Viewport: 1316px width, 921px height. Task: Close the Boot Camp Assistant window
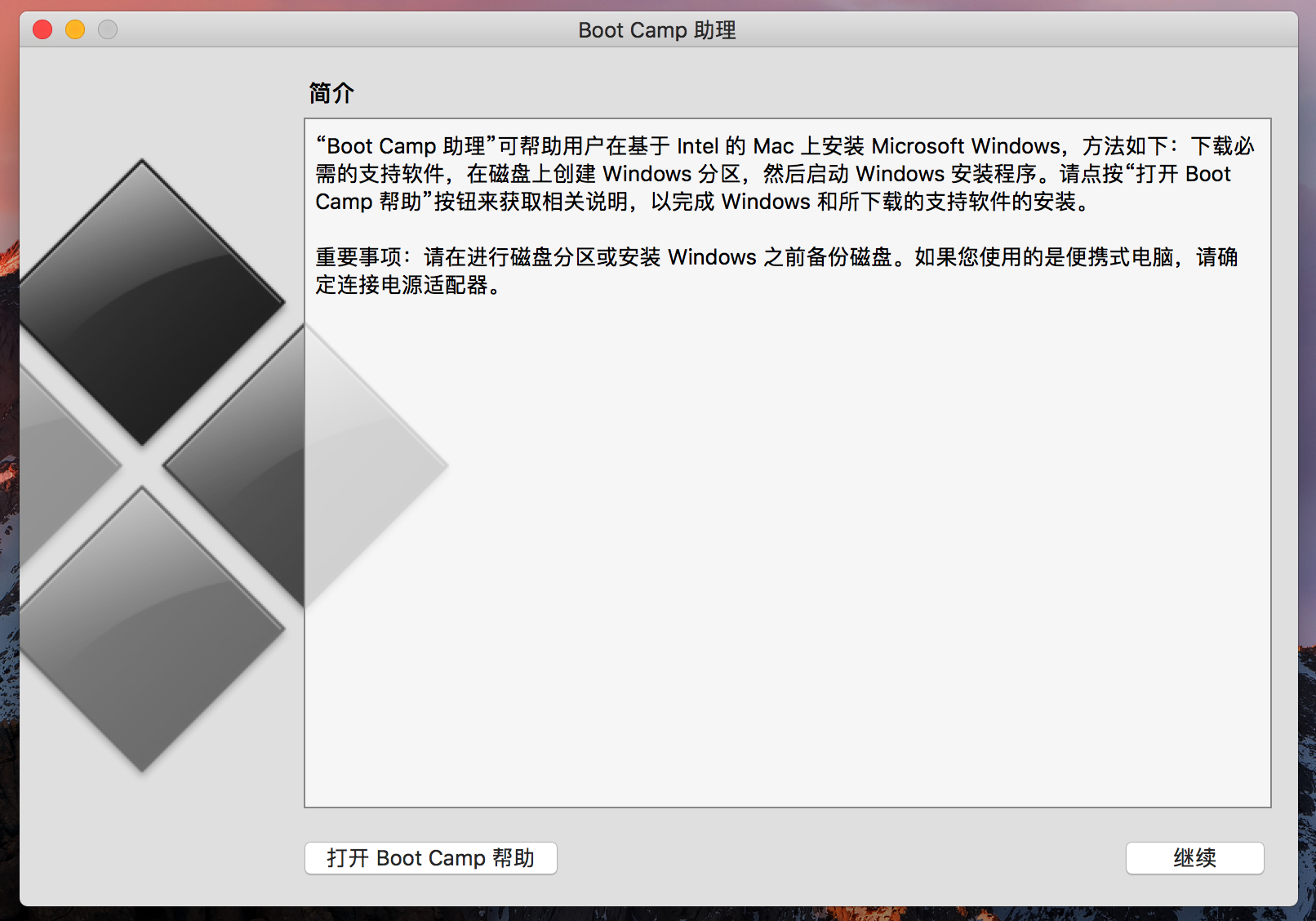click(x=42, y=30)
